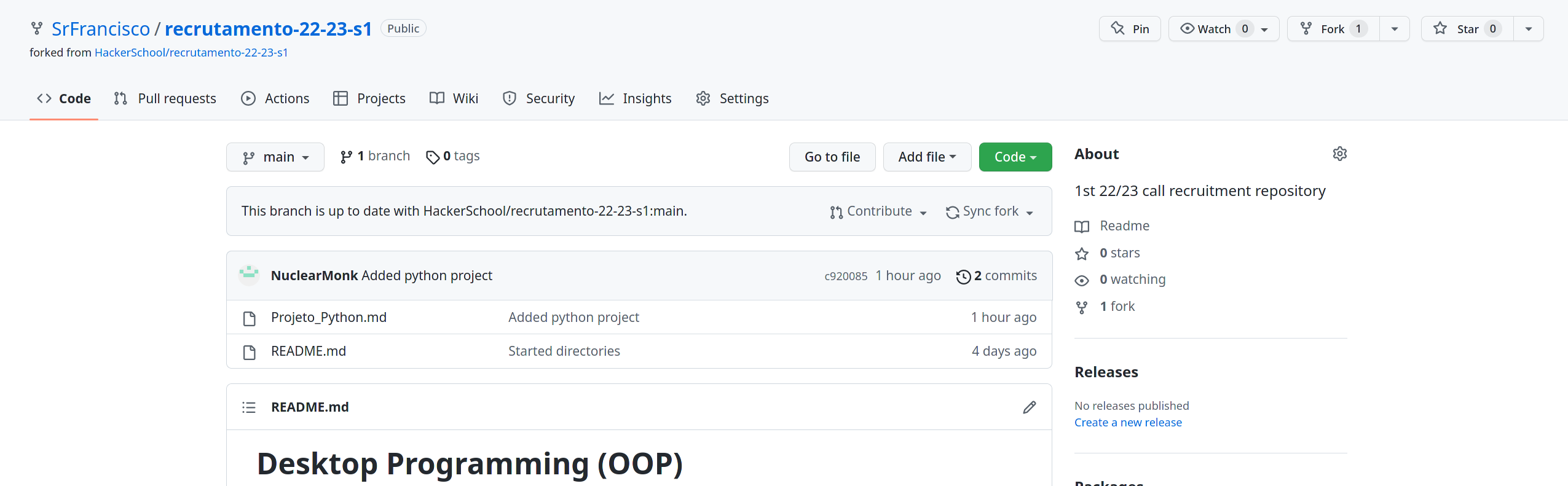Open the main branch selector dropdown
This screenshot has width=1568, height=486.
(x=275, y=157)
